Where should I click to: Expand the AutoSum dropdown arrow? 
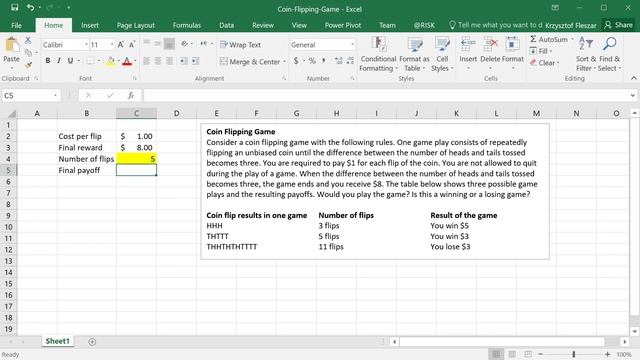[572, 40]
